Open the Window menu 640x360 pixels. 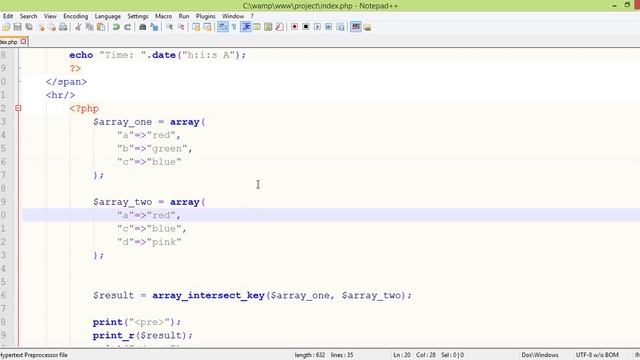[233, 16]
